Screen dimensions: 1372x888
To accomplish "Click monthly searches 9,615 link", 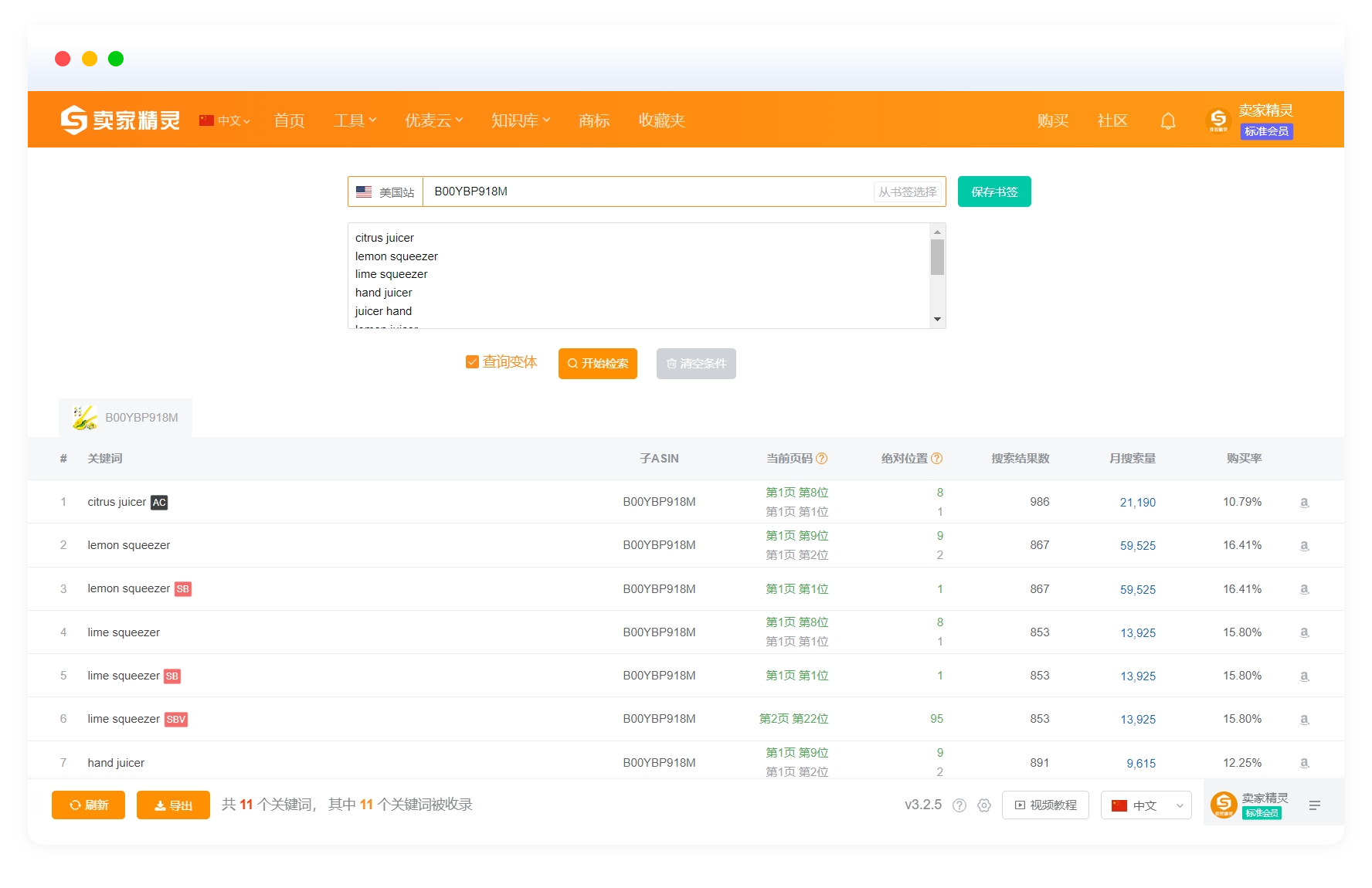I will 1141,763.
